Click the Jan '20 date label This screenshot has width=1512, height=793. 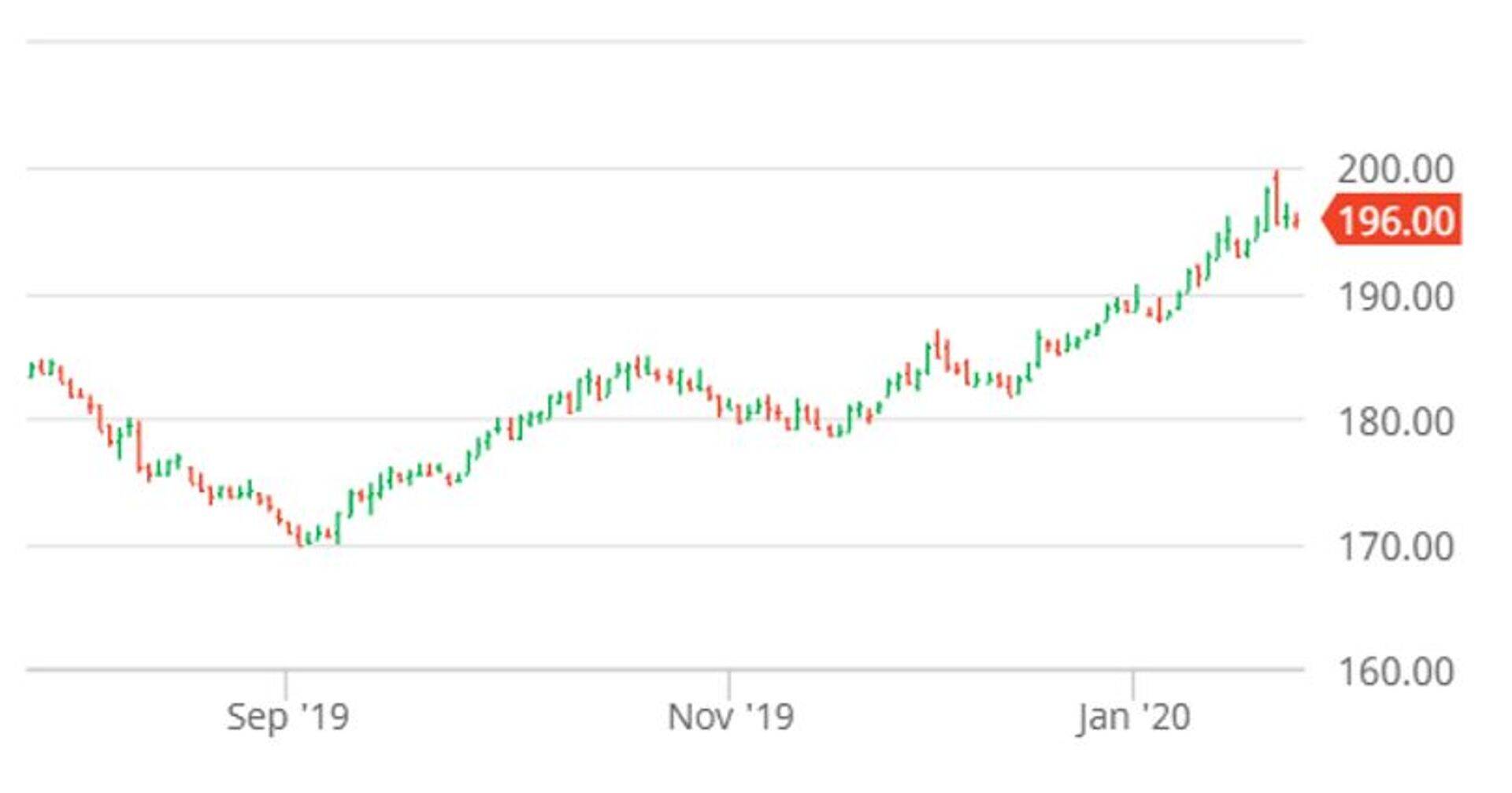pyautogui.click(x=1133, y=717)
